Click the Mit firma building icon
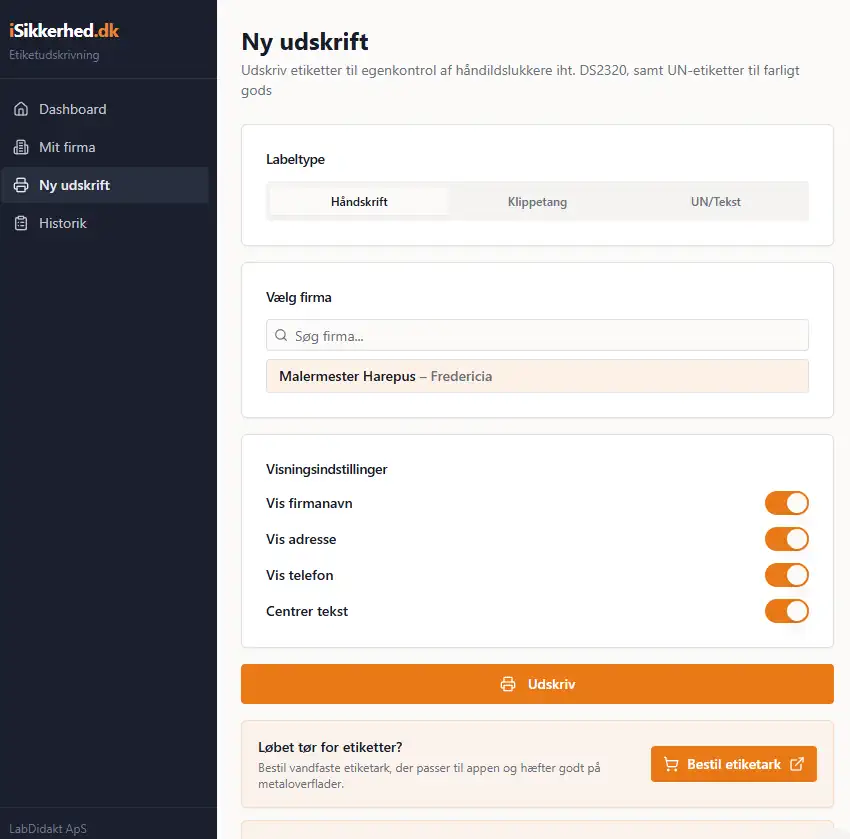This screenshot has width=850, height=839. (21, 147)
